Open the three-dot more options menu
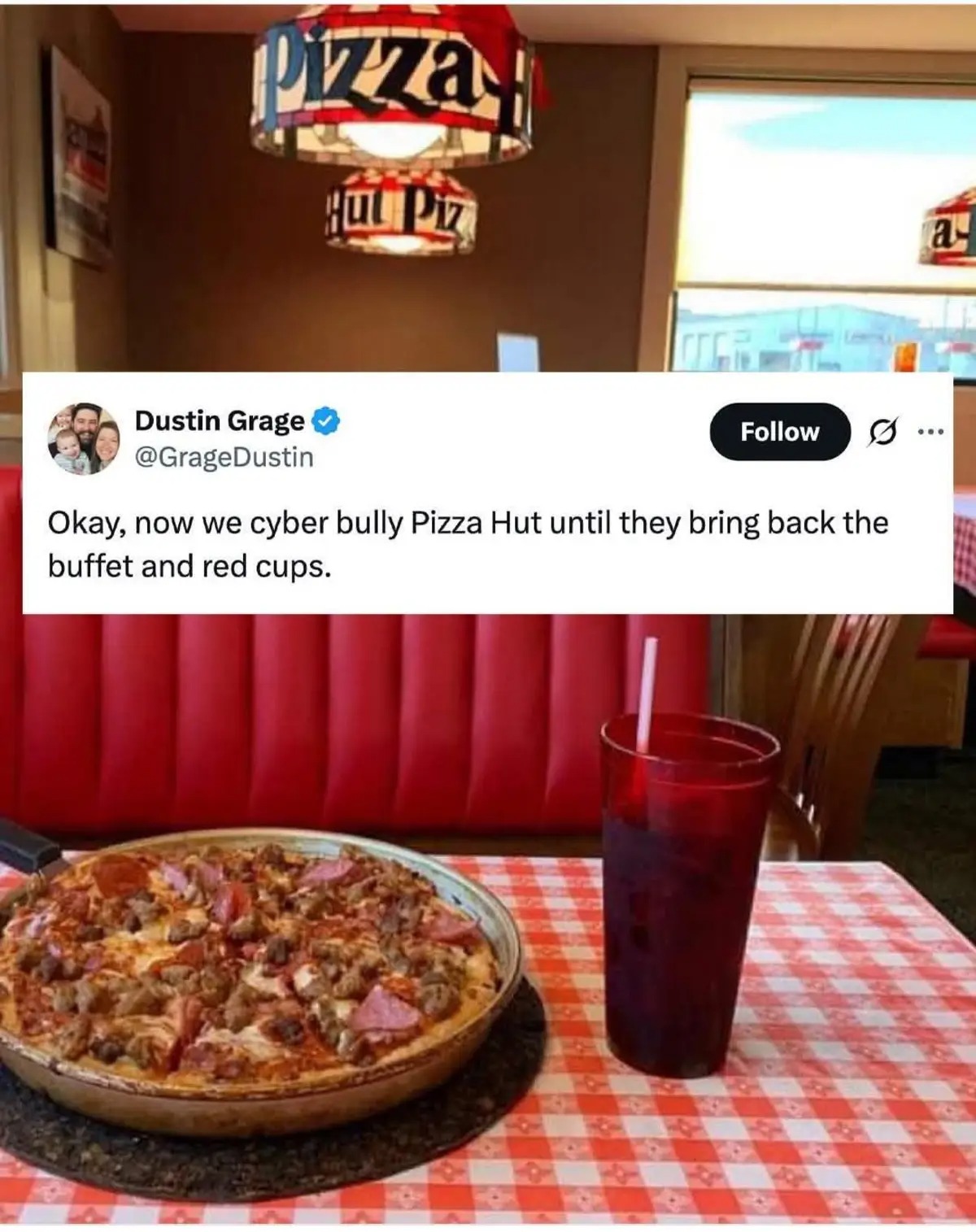 pyautogui.click(x=930, y=431)
